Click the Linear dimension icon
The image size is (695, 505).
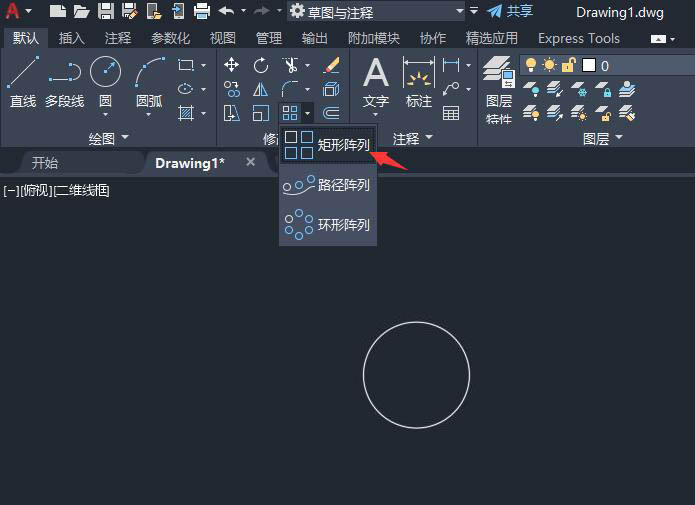[451, 65]
